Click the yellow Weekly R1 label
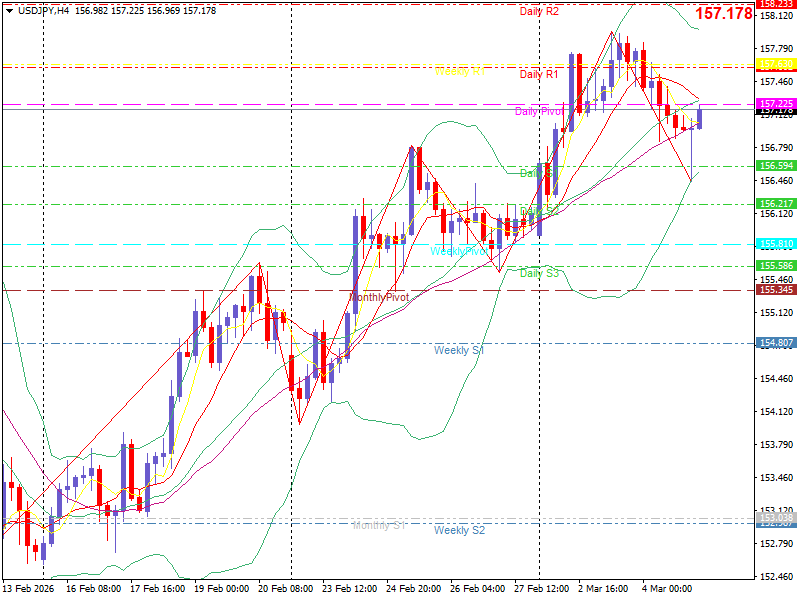Screen dimensions: 800x600 click(x=460, y=72)
